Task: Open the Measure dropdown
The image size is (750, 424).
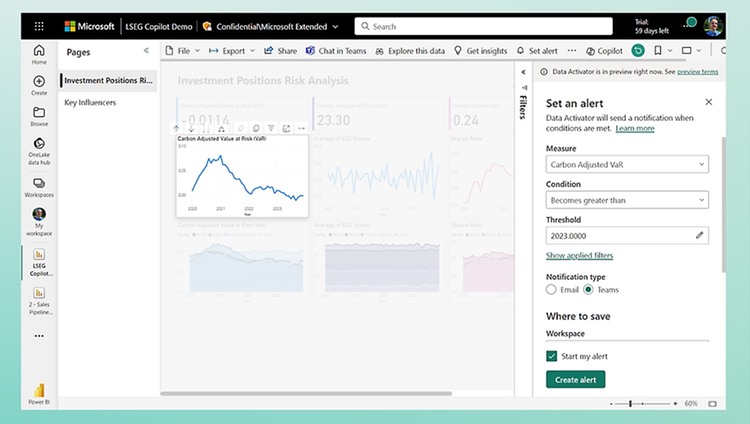Action: (627, 164)
